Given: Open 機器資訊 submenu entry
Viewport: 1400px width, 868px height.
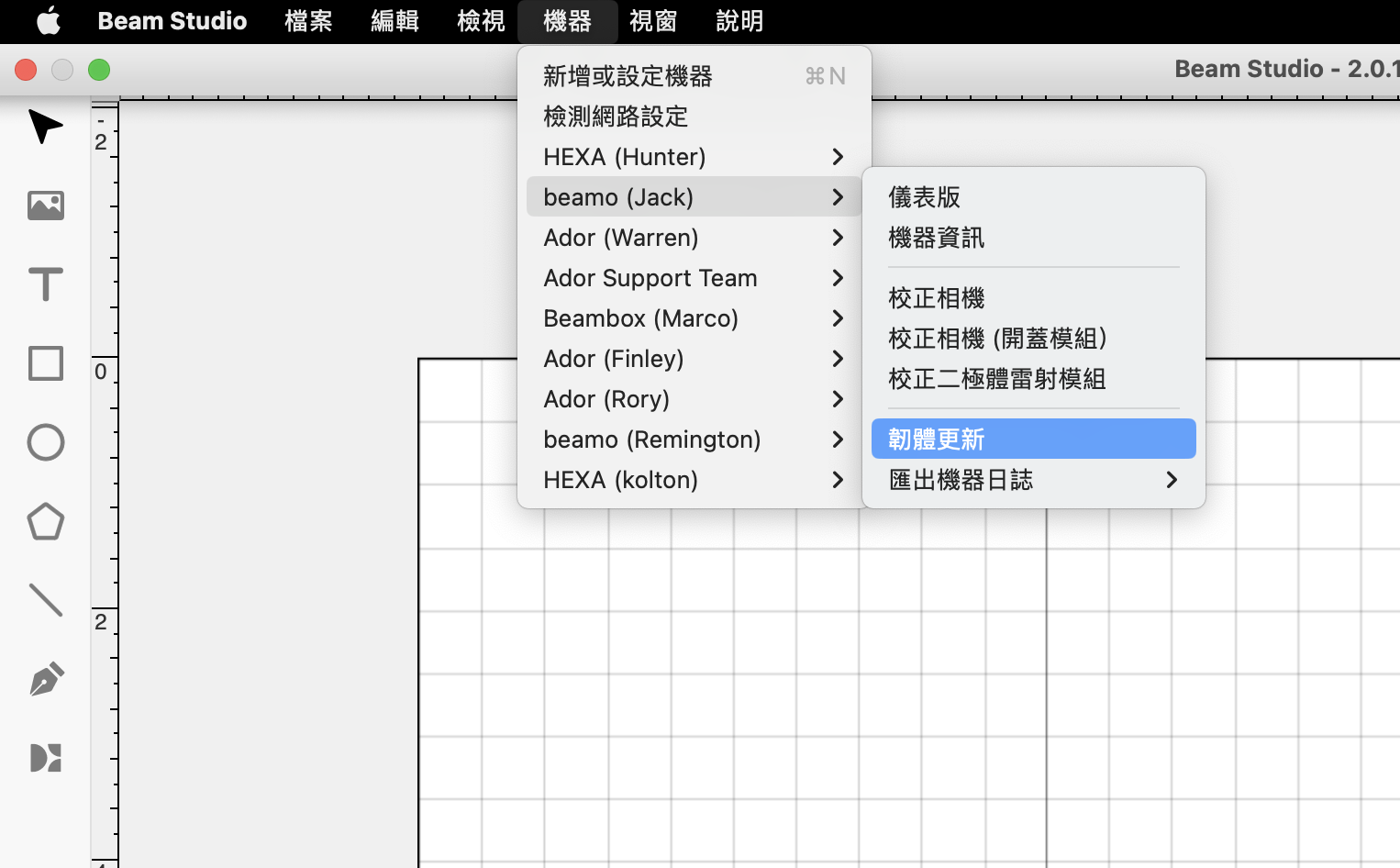Looking at the screenshot, I should click(x=1033, y=238).
